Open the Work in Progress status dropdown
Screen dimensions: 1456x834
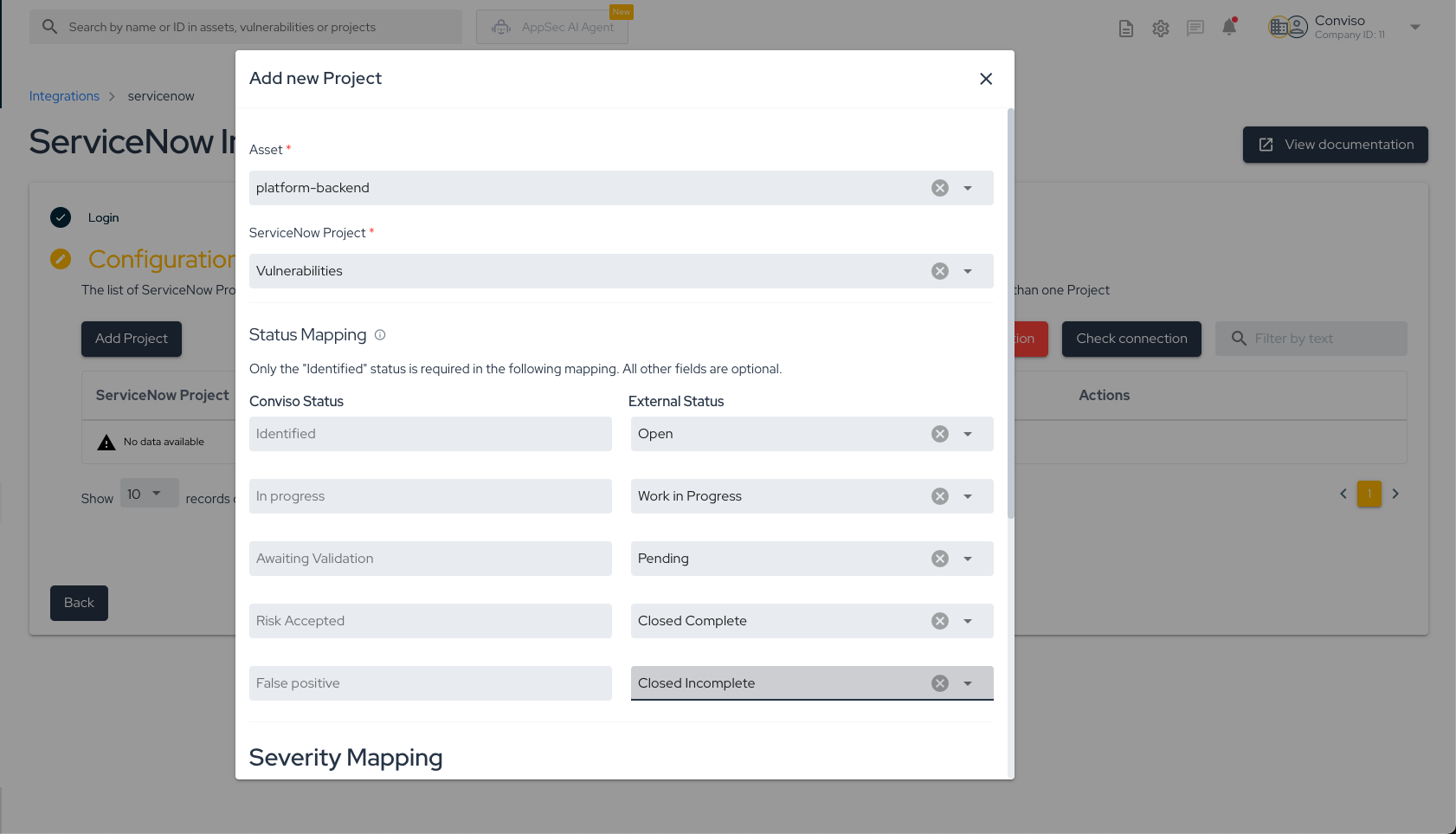[x=968, y=496]
